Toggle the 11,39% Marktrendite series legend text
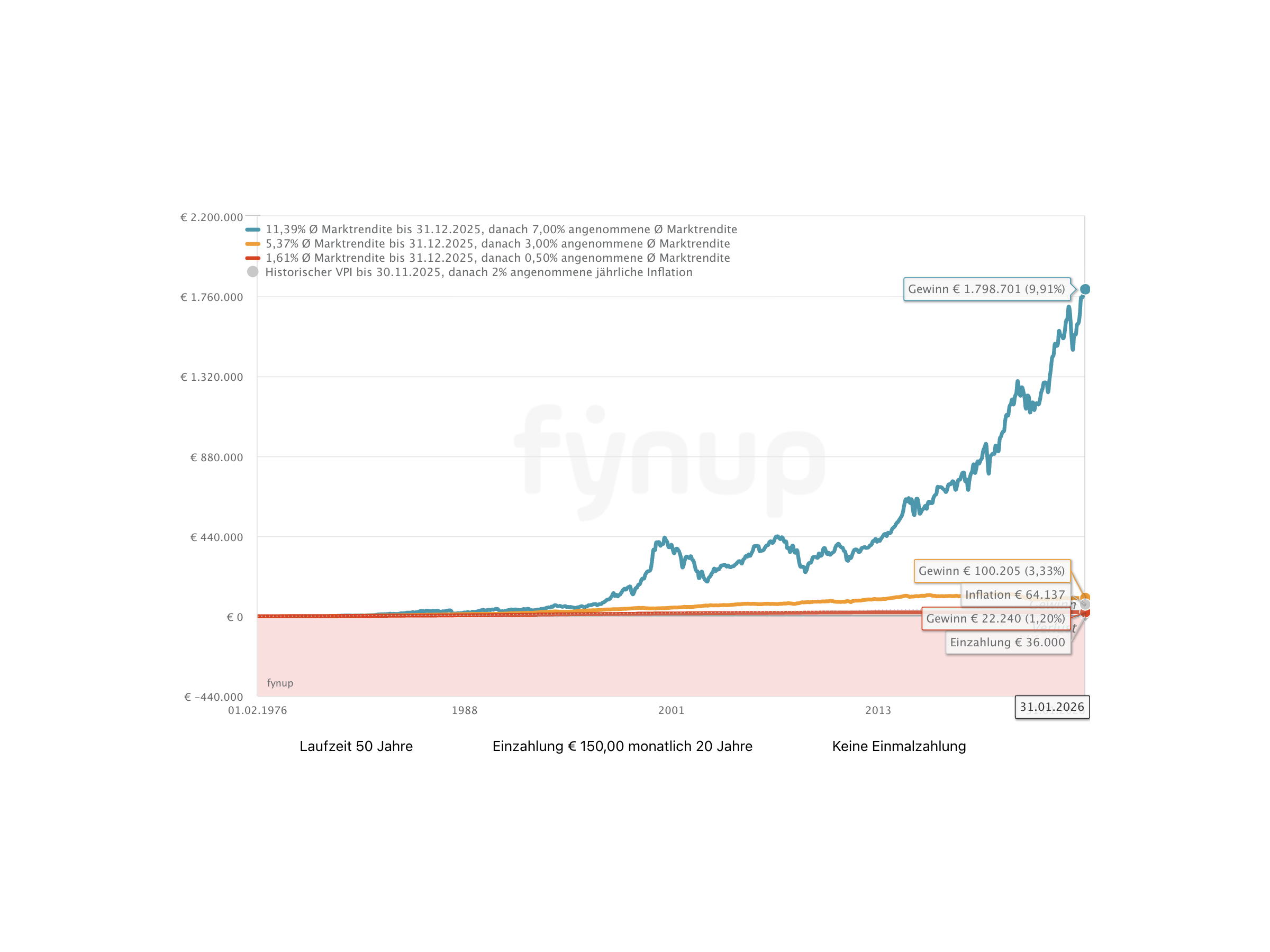The height and width of the screenshot is (952, 1270). [x=501, y=230]
